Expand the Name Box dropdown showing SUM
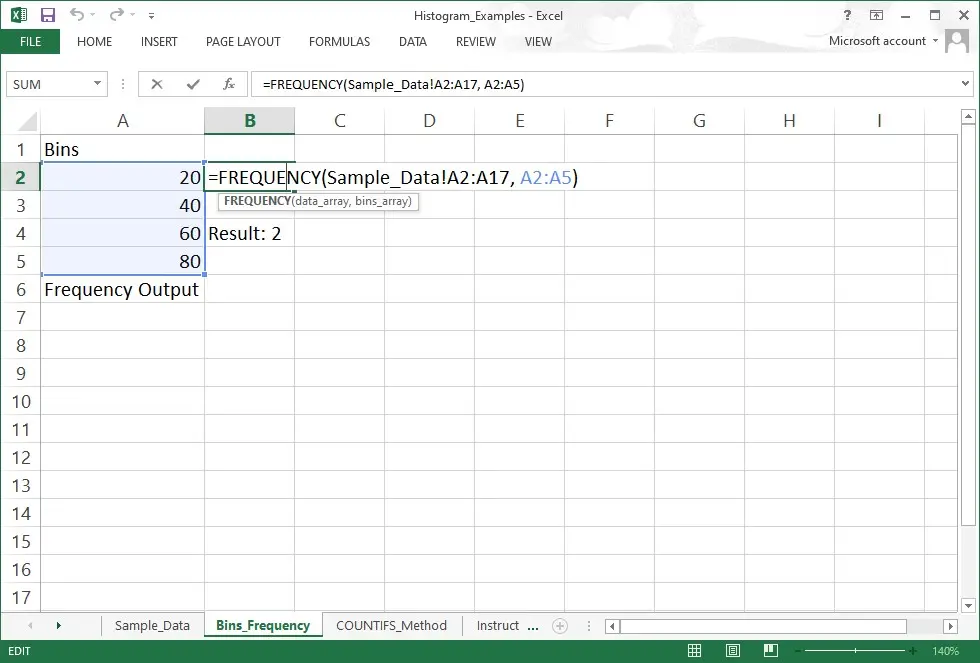 pyautogui.click(x=98, y=84)
